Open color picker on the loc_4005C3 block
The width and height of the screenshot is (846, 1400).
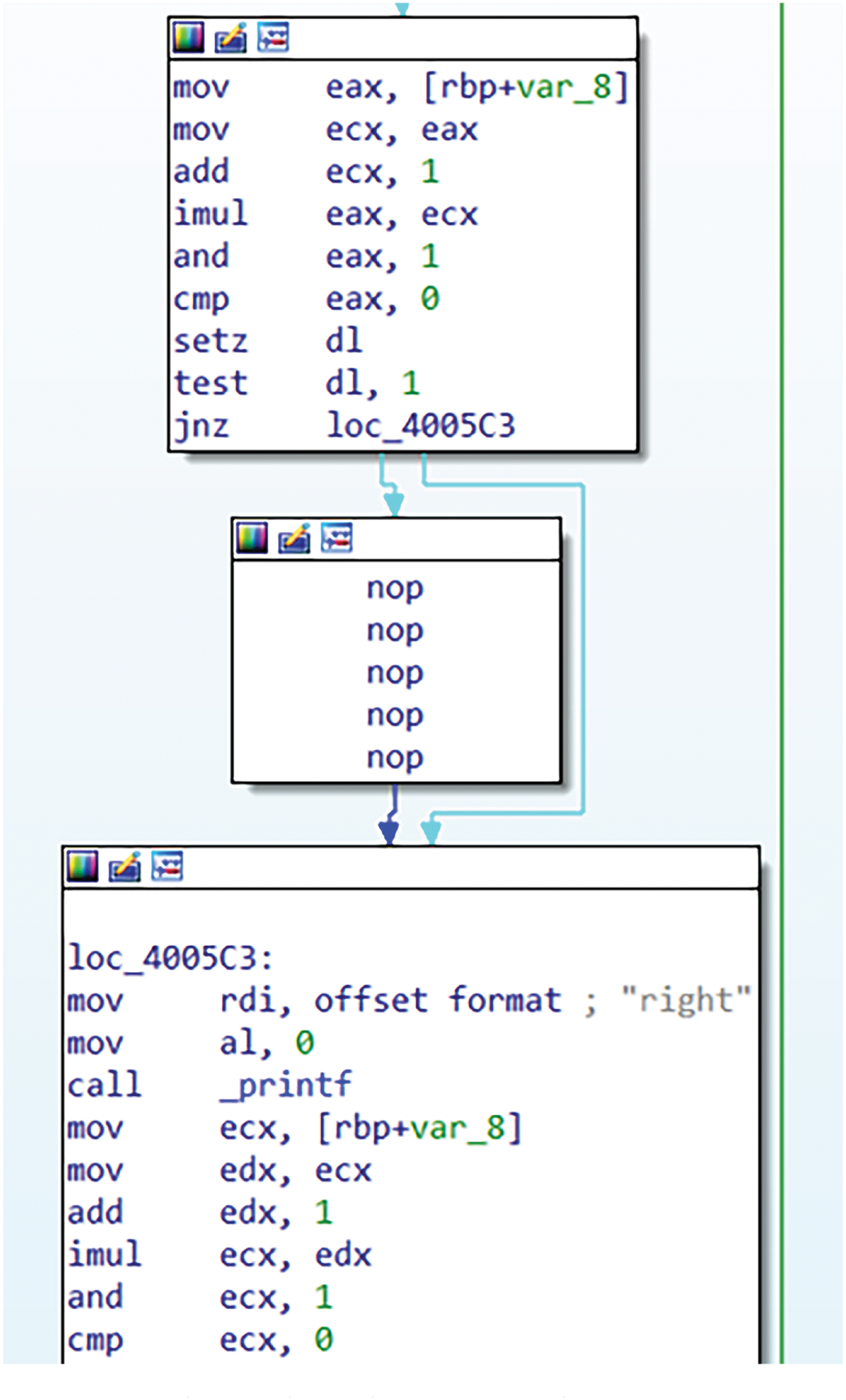tap(82, 866)
